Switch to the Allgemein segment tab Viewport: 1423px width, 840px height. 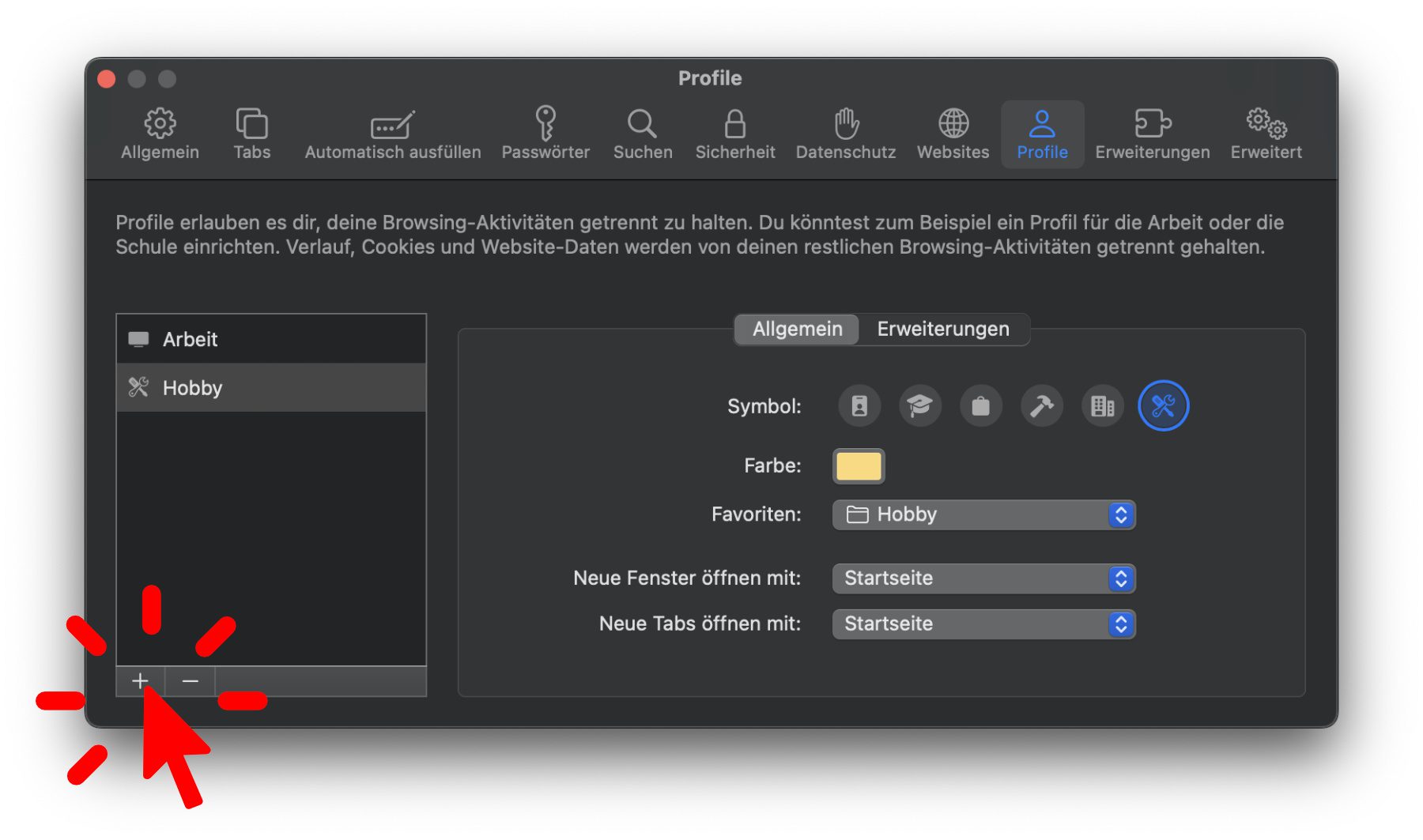[x=797, y=329]
